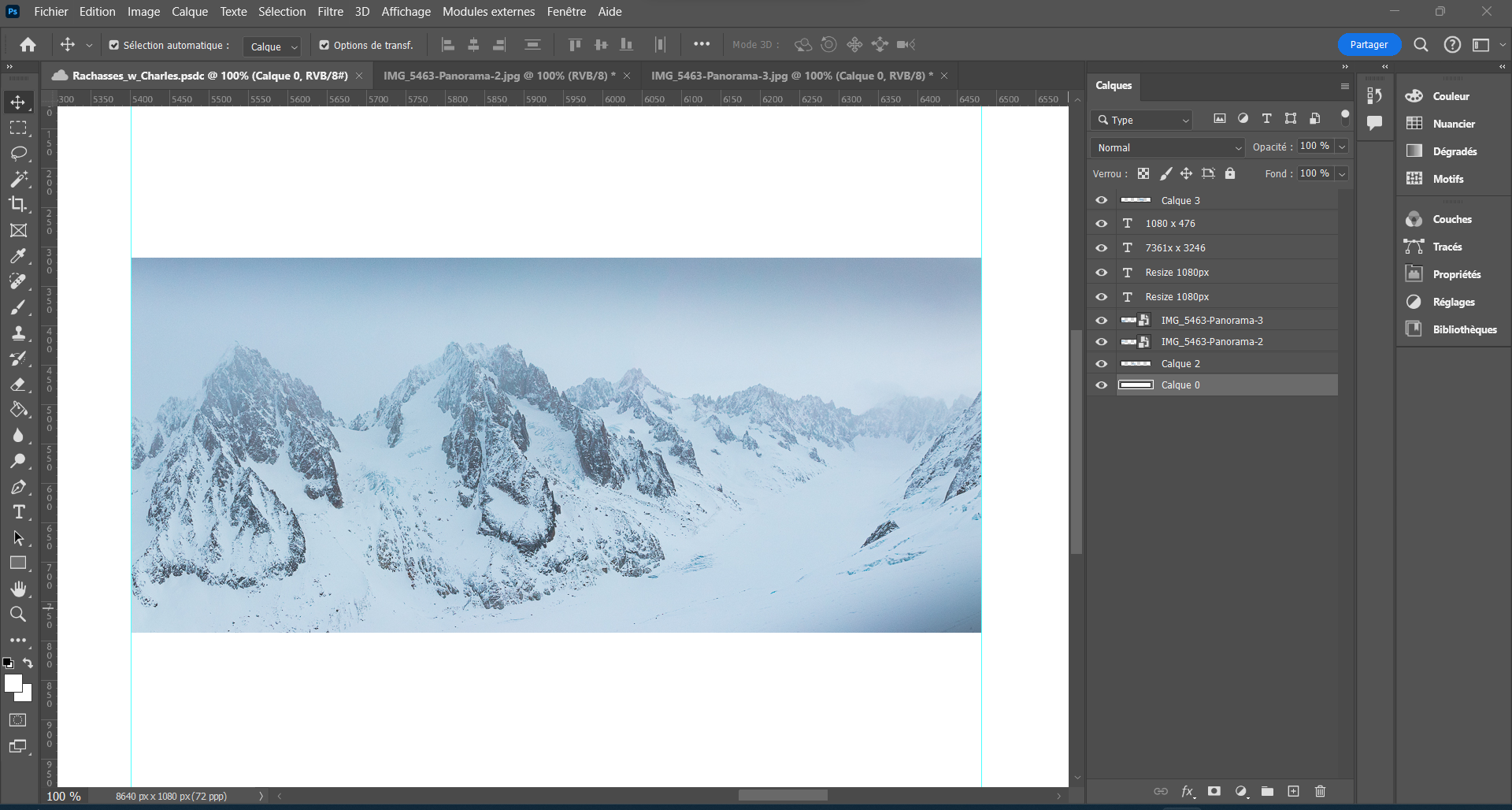
Task: Select the Move tool
Action: 19,102
